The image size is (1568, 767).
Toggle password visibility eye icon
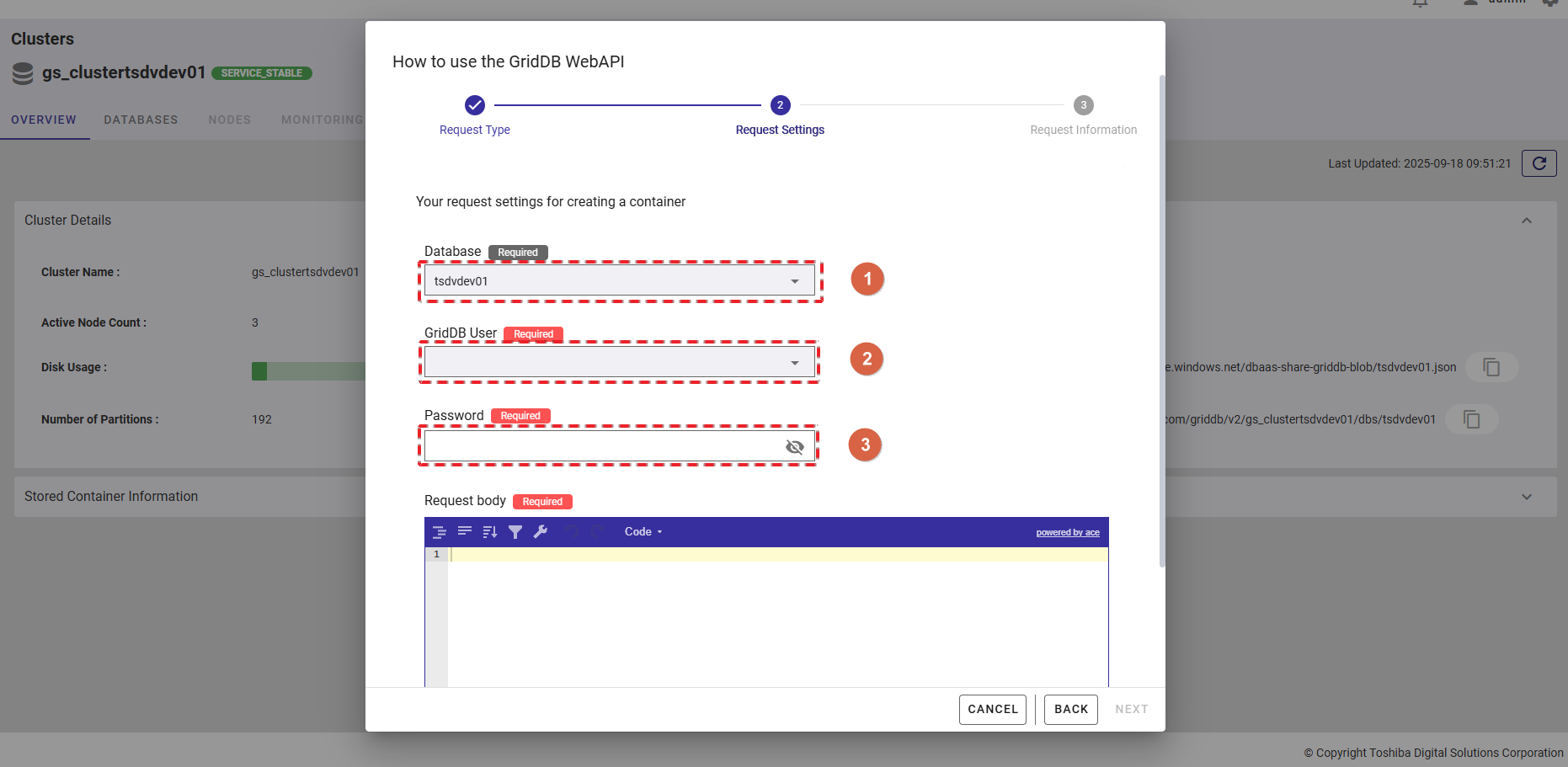pos(794,447)
